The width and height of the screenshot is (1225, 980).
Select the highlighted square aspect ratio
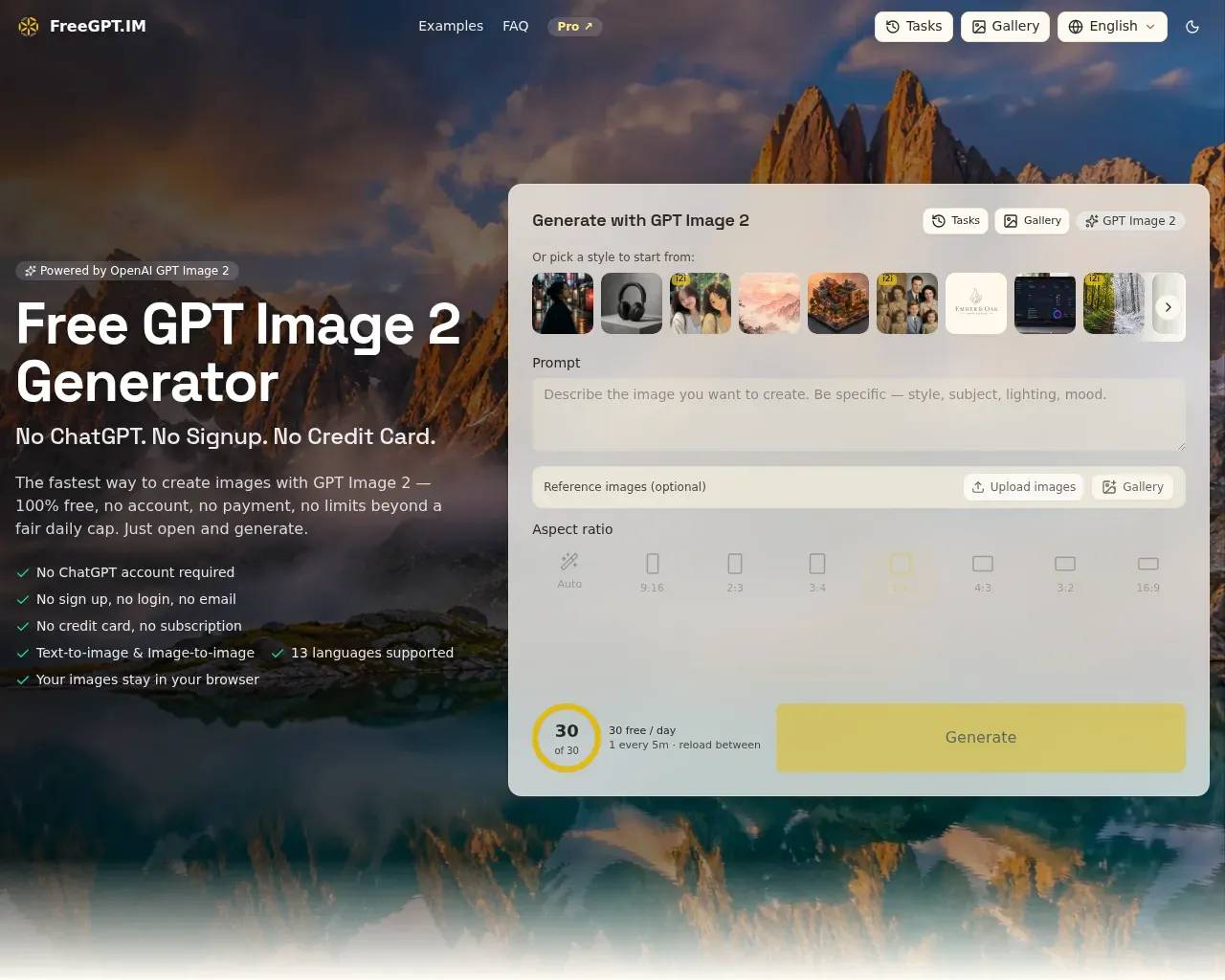pos(900,572)
